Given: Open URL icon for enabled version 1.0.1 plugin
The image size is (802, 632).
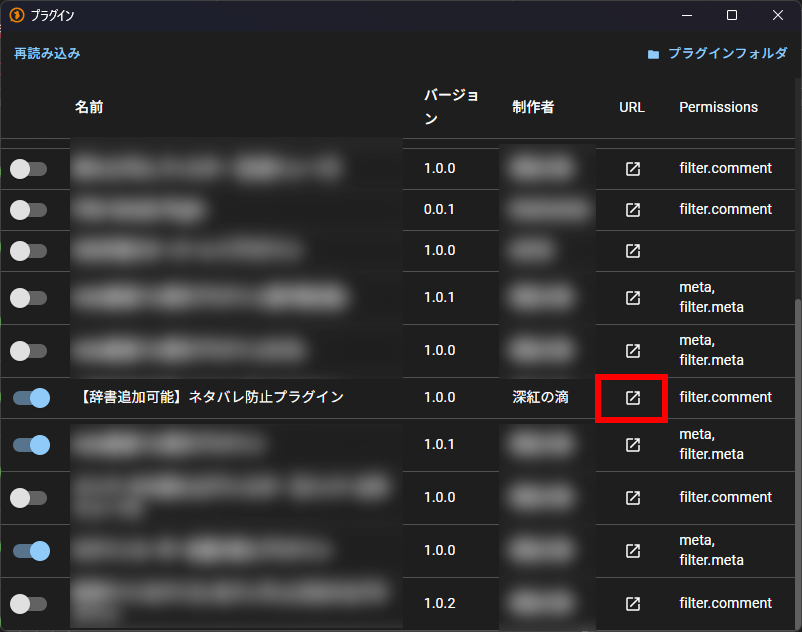Looking at the screenshot, I should [x=632, y=445].
